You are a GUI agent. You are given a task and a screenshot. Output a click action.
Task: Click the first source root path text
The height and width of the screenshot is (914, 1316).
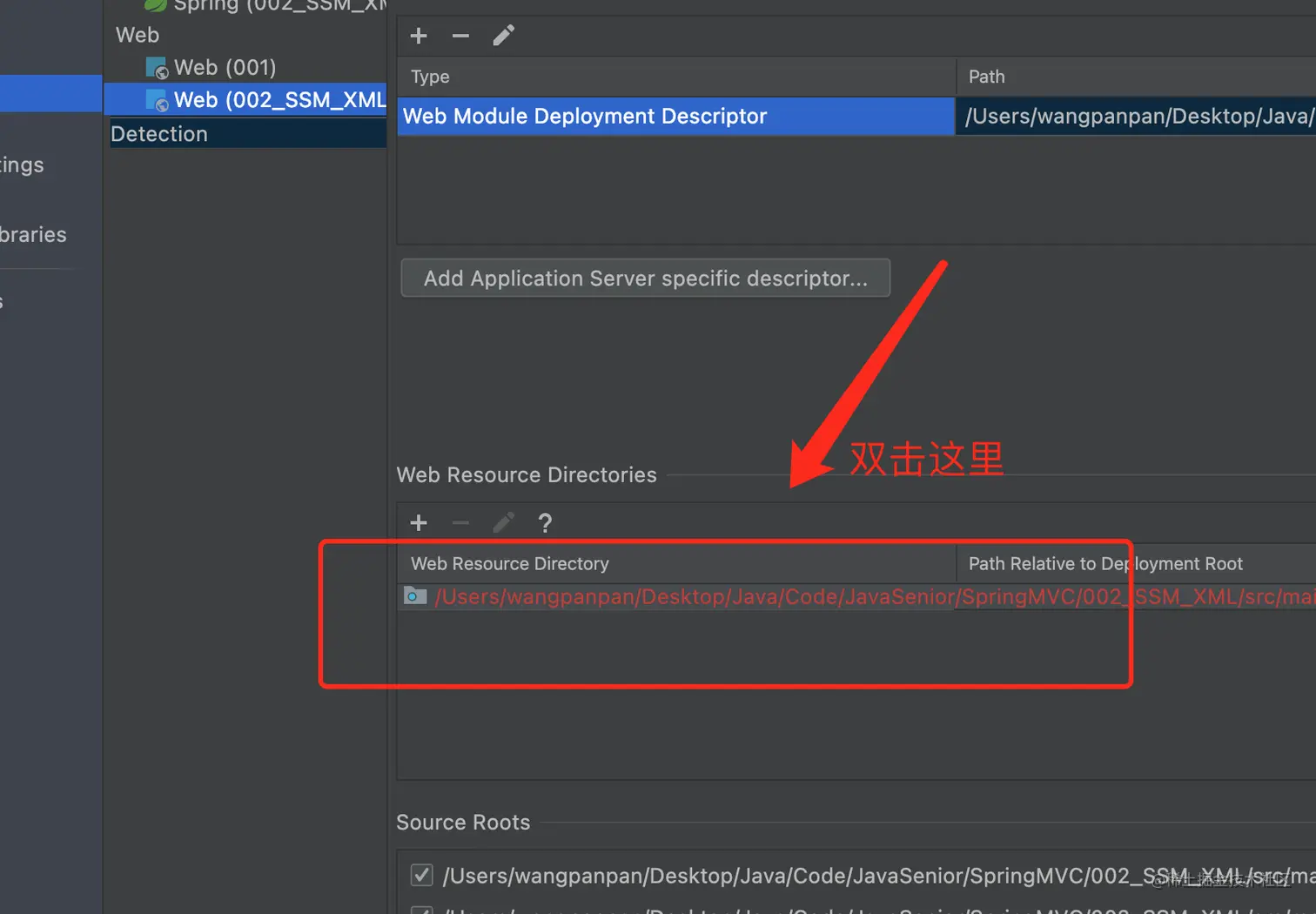pos(879,876)
